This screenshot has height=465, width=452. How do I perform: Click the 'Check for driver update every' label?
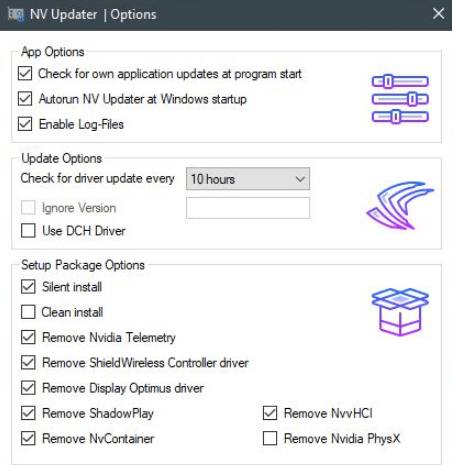pos(97,179)
